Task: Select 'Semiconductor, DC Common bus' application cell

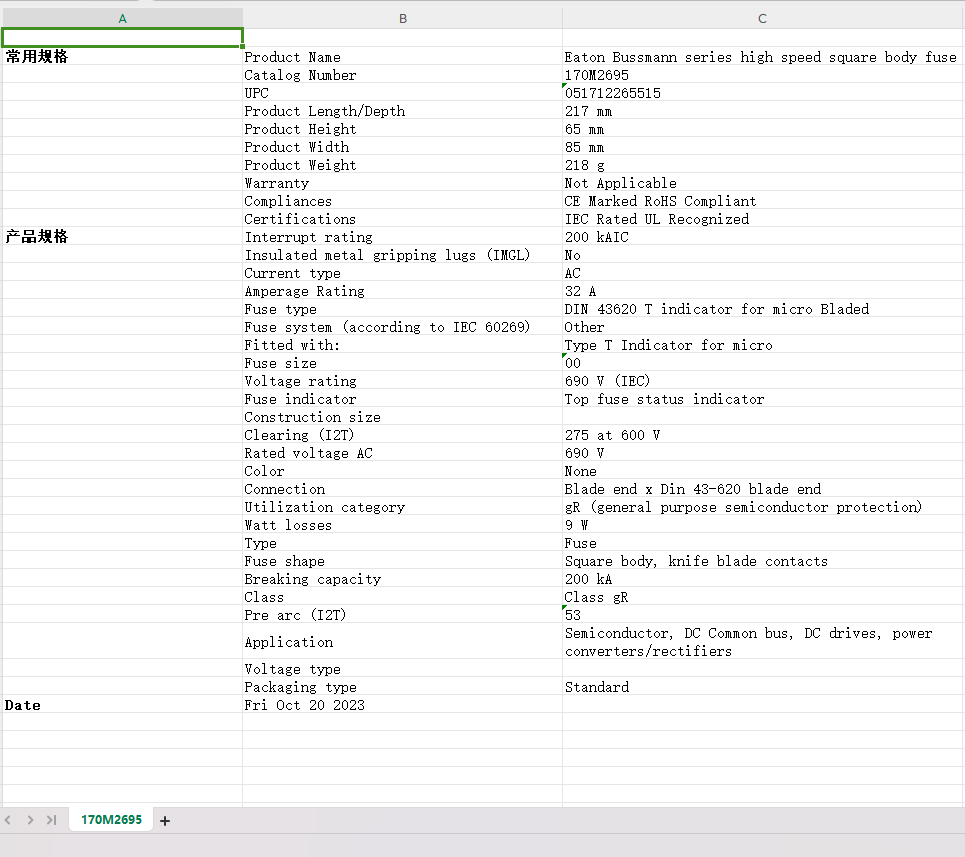Action: click(763, 642)
